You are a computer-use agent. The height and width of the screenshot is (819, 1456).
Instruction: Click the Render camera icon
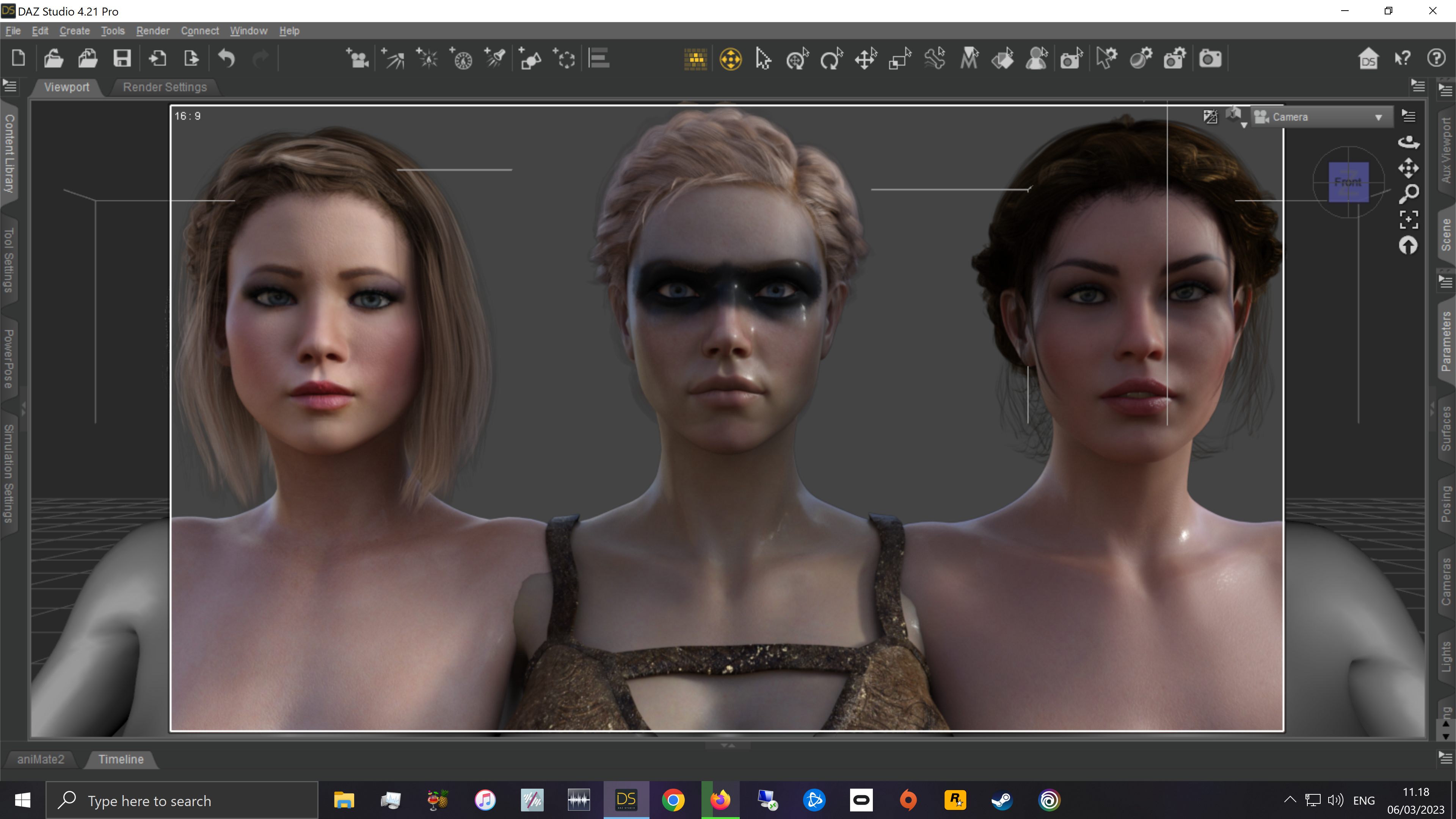click(x=1210, y=59)
